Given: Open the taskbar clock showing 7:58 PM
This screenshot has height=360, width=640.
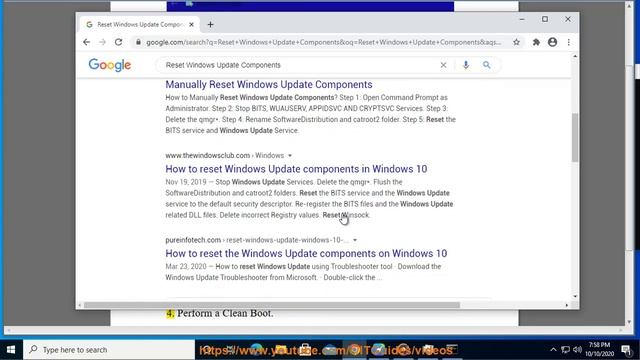Looking at the screenshot, I should coord(600,350).
